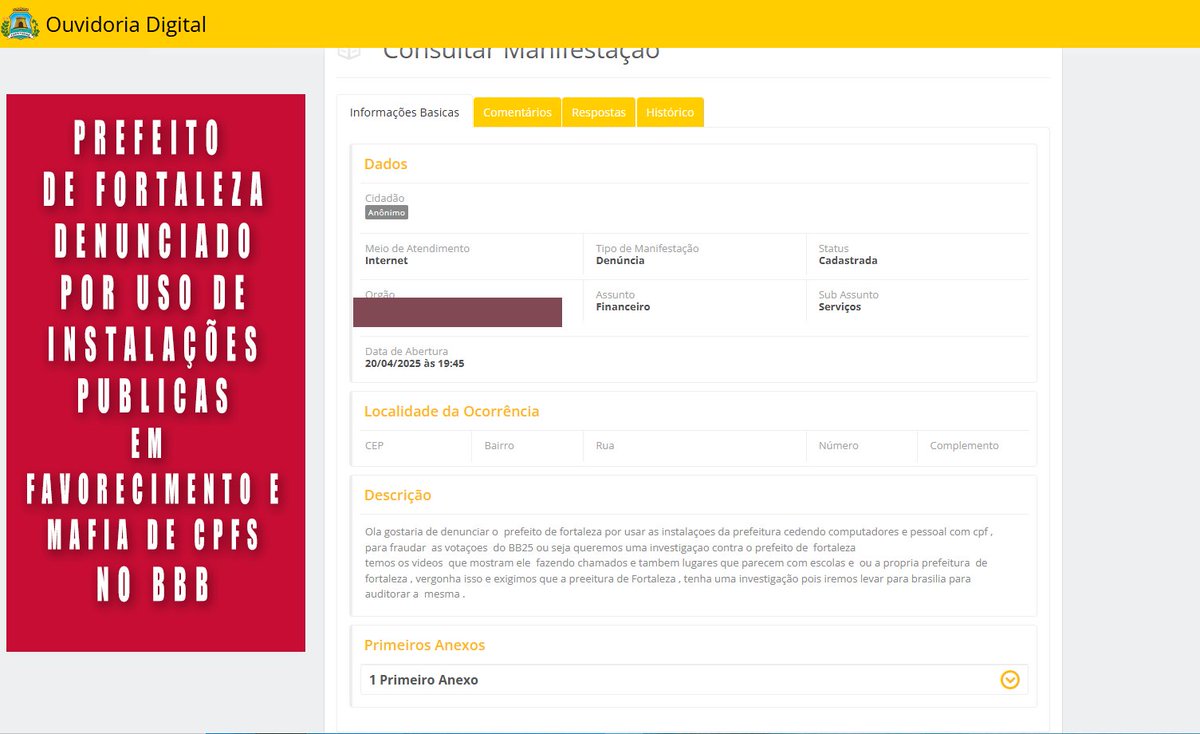Select the opening date 20/04/2025 às 19:45
The height and width of the screenshot is (734, 1200).
point(415,364)
